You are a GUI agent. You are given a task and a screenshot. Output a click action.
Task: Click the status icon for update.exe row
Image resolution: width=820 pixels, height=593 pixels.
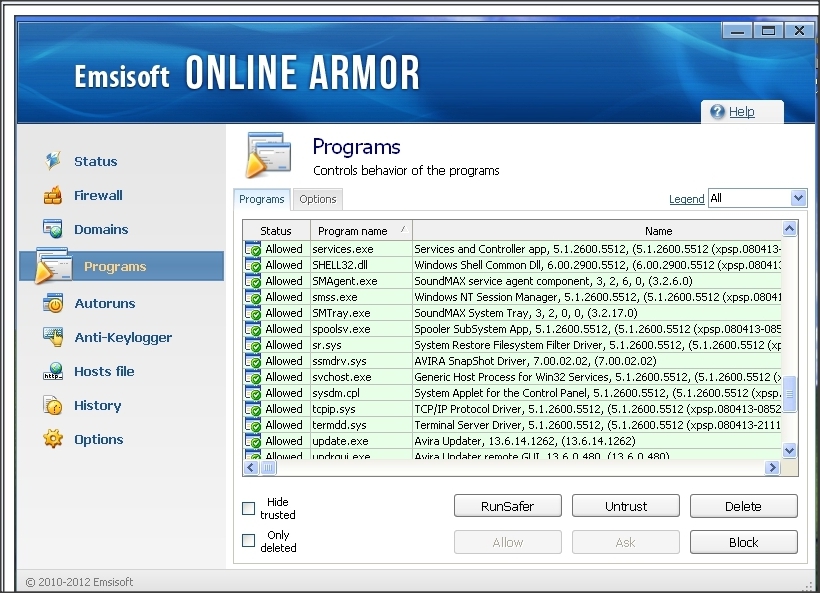253,441
